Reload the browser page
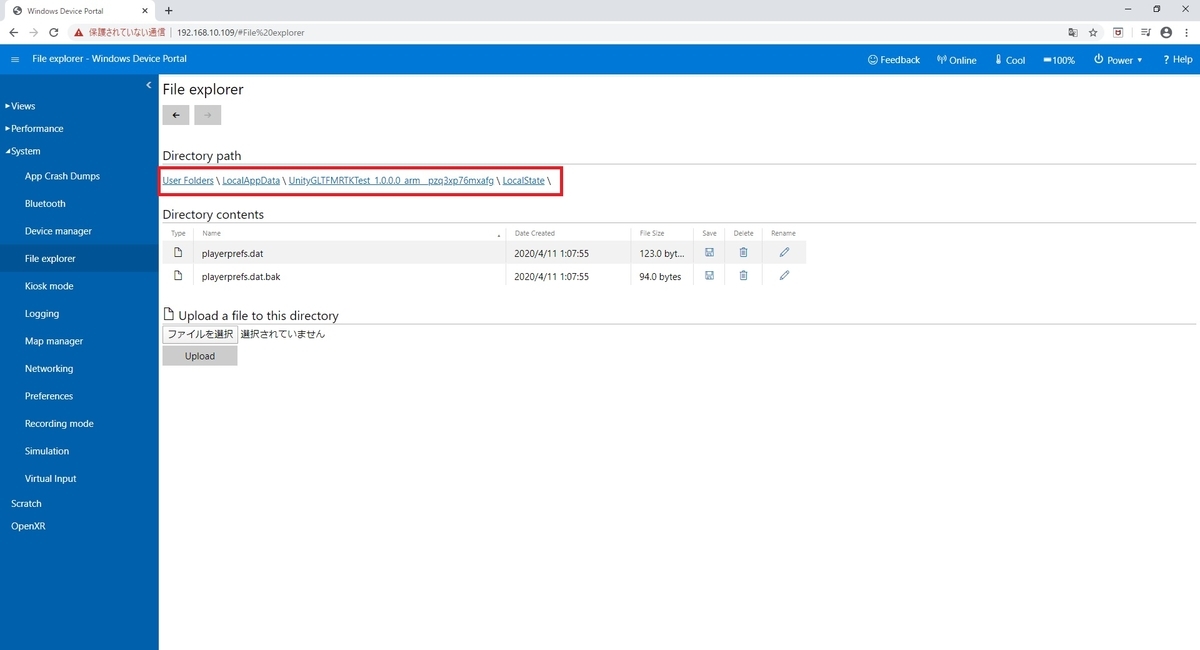This screenshot has width=1200, height=650. tap(54, 32)
